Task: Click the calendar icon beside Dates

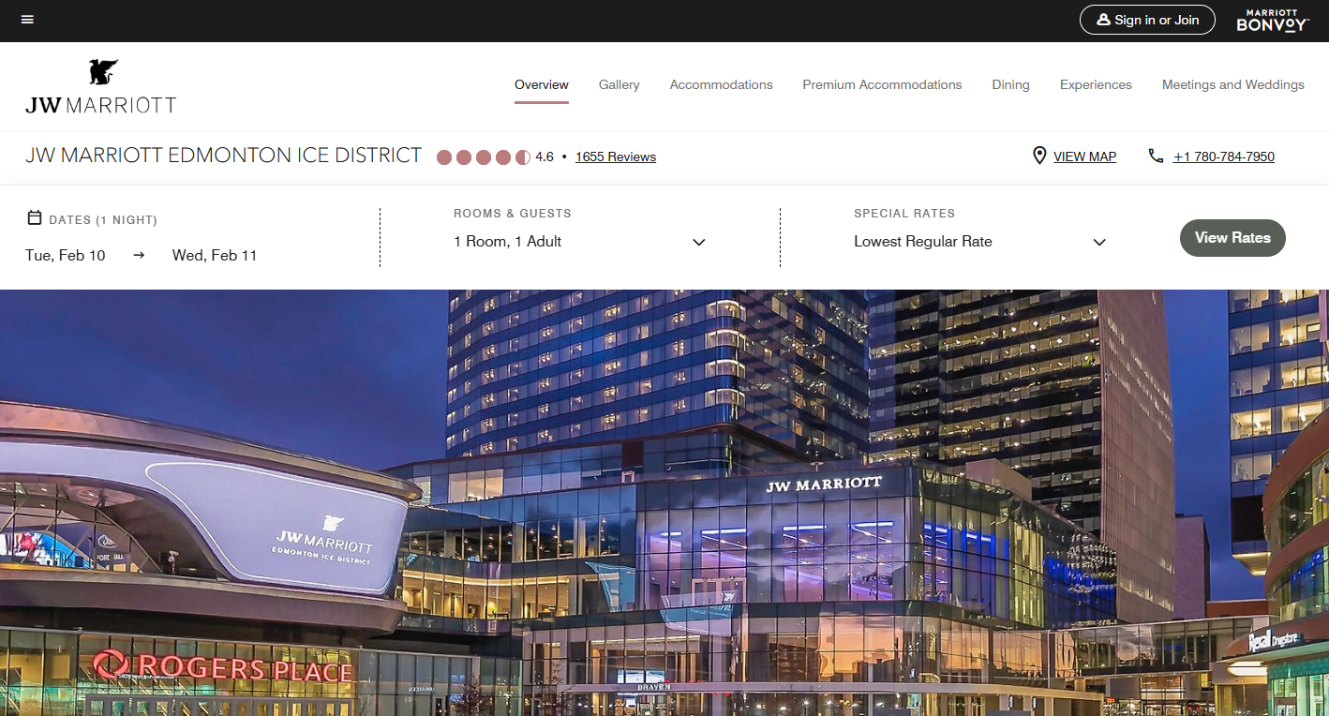Action: point(34,218)
